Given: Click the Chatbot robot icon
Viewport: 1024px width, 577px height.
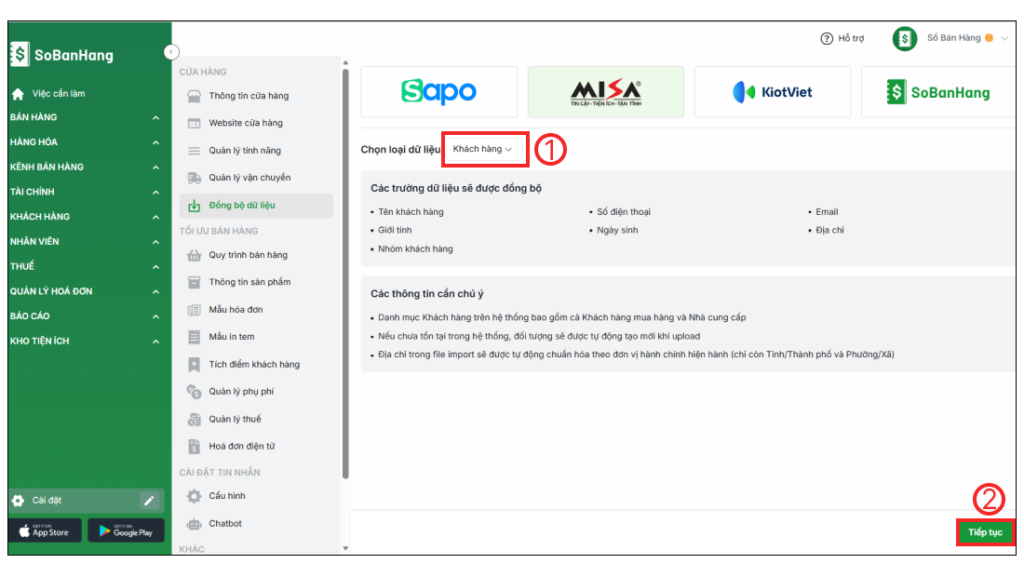Looking at the screenshot, I should tap(194, 524).
